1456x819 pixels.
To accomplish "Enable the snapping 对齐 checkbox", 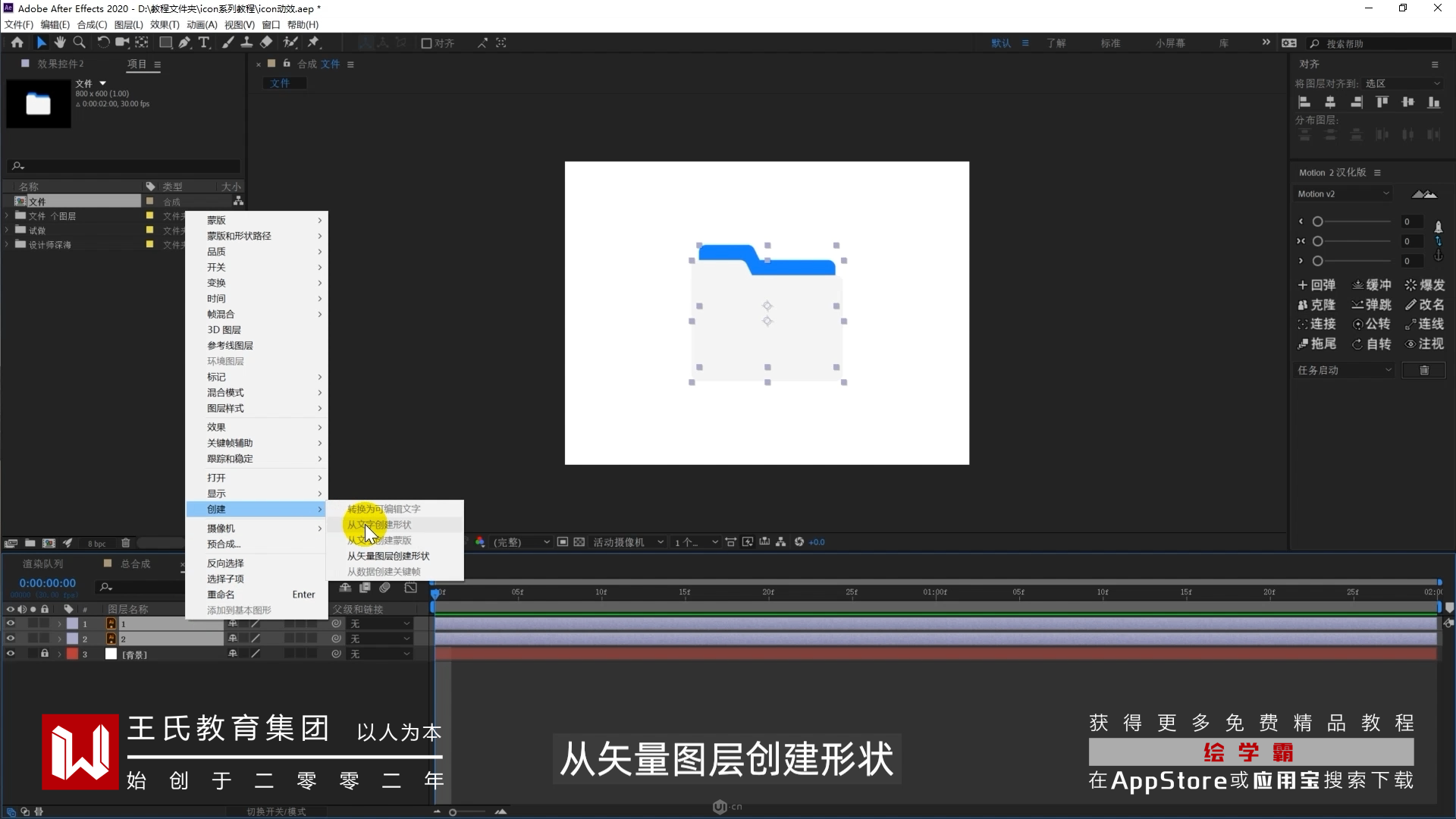I will [x=427, y=43].
